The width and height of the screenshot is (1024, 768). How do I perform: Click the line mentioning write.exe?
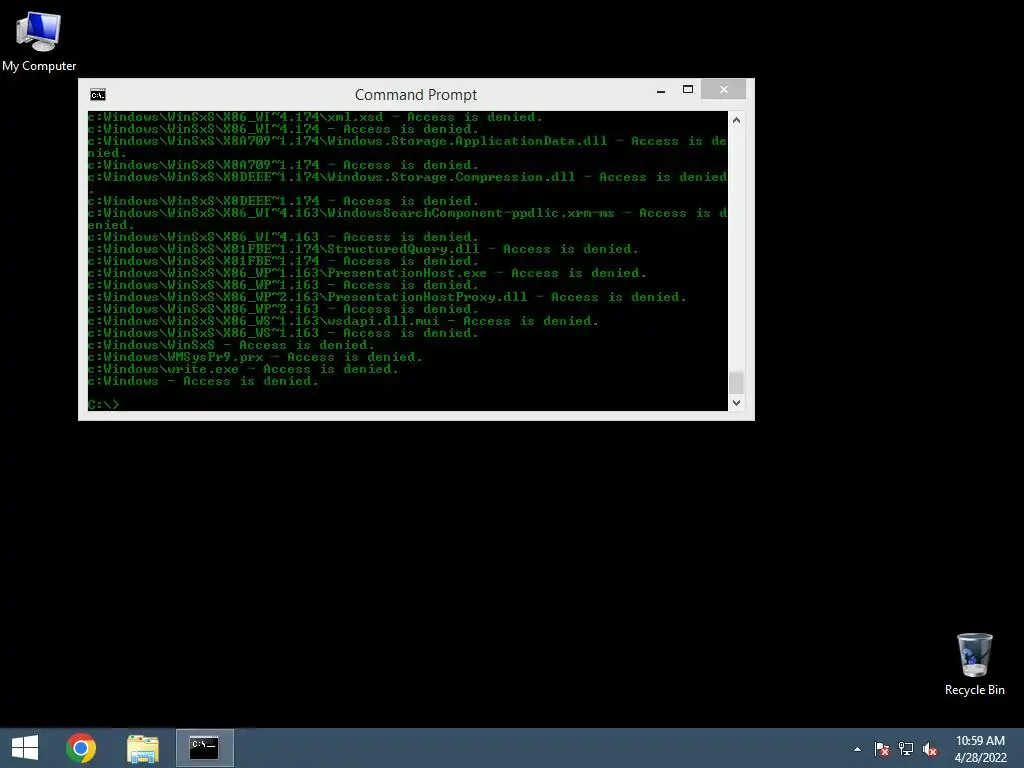[x=243, y=369]
